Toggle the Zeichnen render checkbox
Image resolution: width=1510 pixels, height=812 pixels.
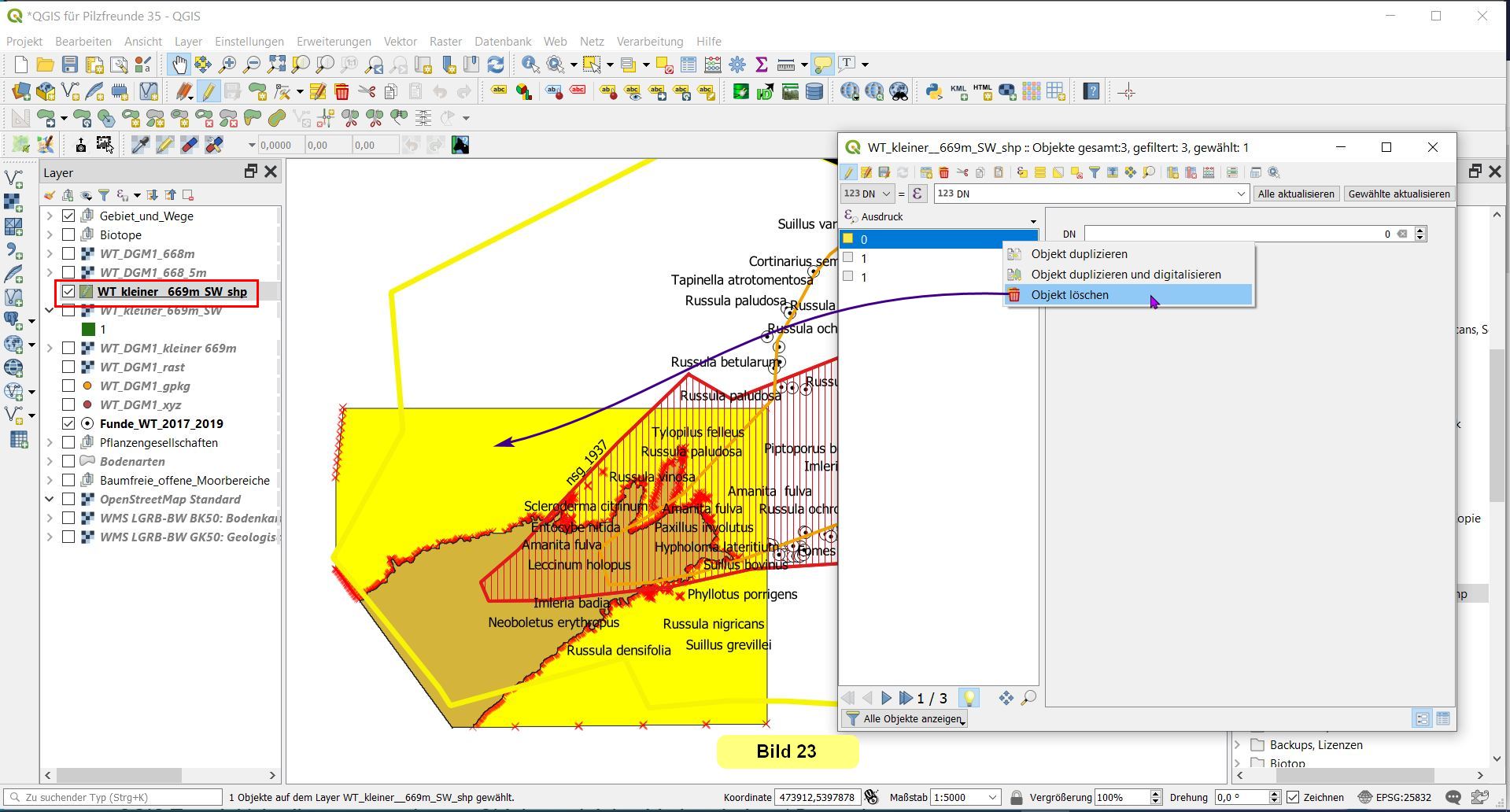(1293, 797)
